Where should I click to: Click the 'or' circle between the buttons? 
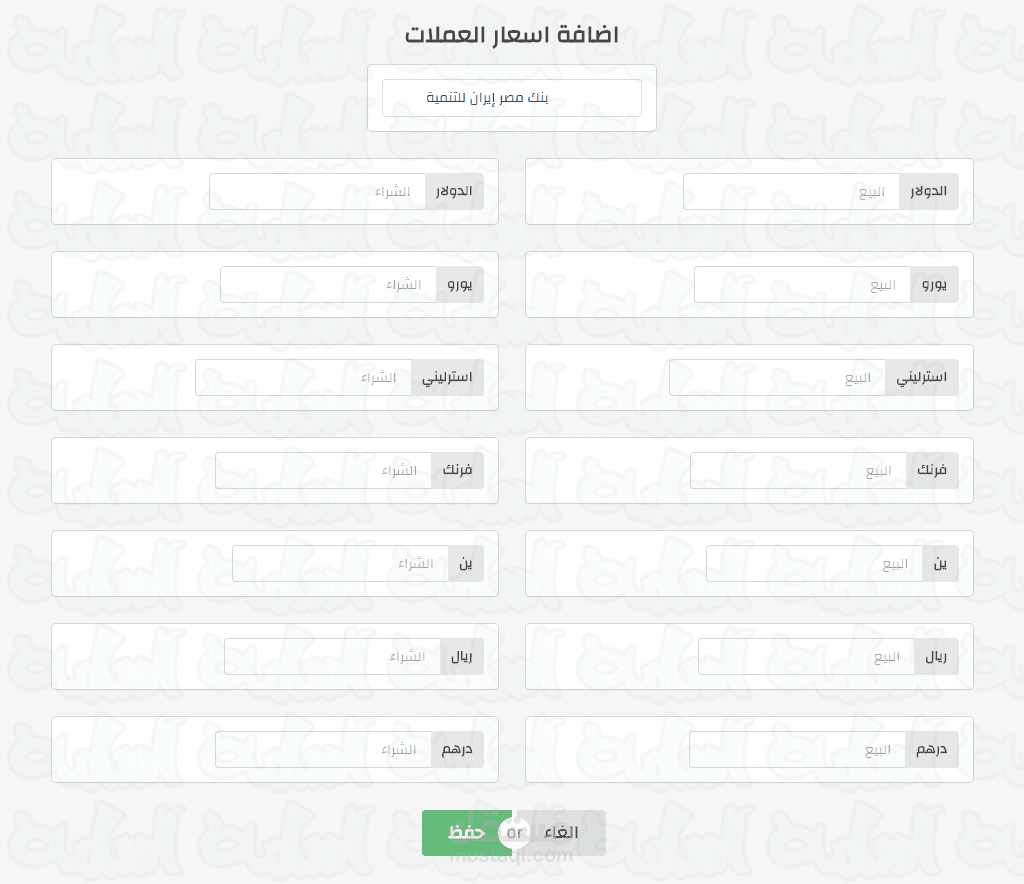click(514, 832)
